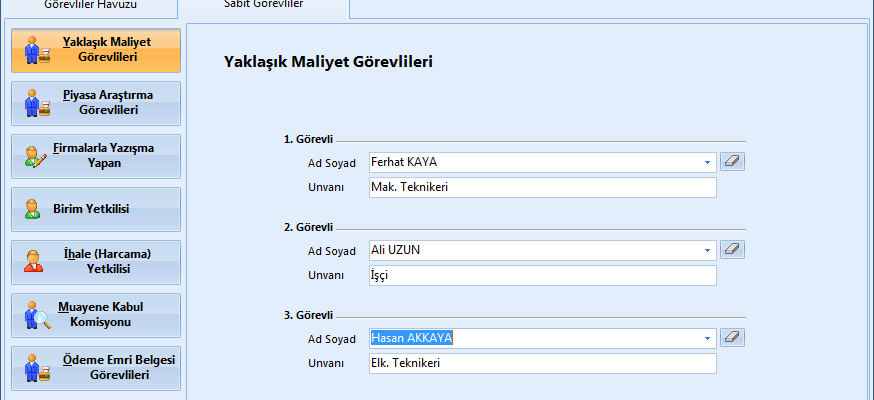
Task: Click the Birim Yetkilisi person icon
Action: click(x=35, y=209)
